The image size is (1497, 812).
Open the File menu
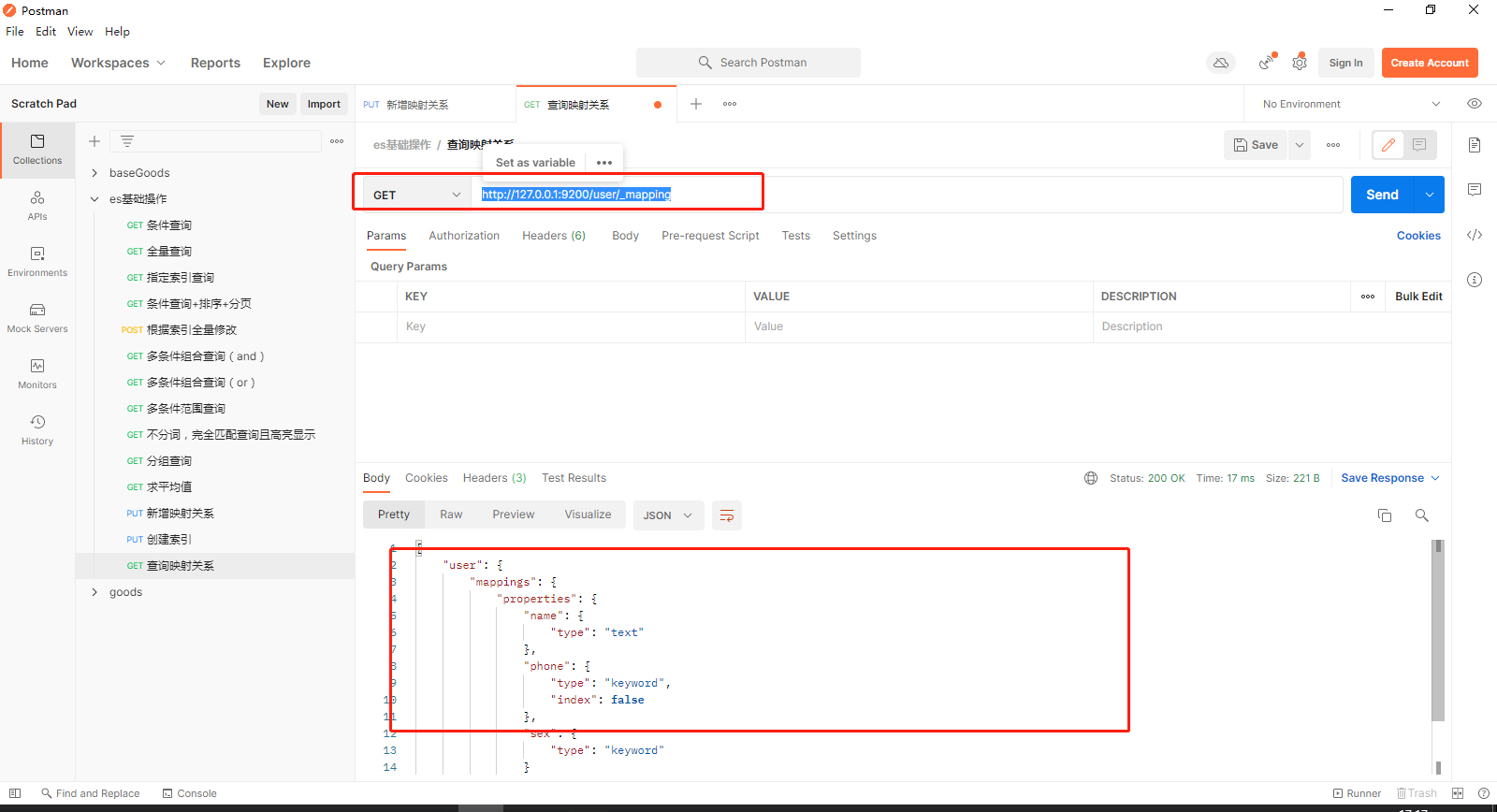(x=15, y=31)
